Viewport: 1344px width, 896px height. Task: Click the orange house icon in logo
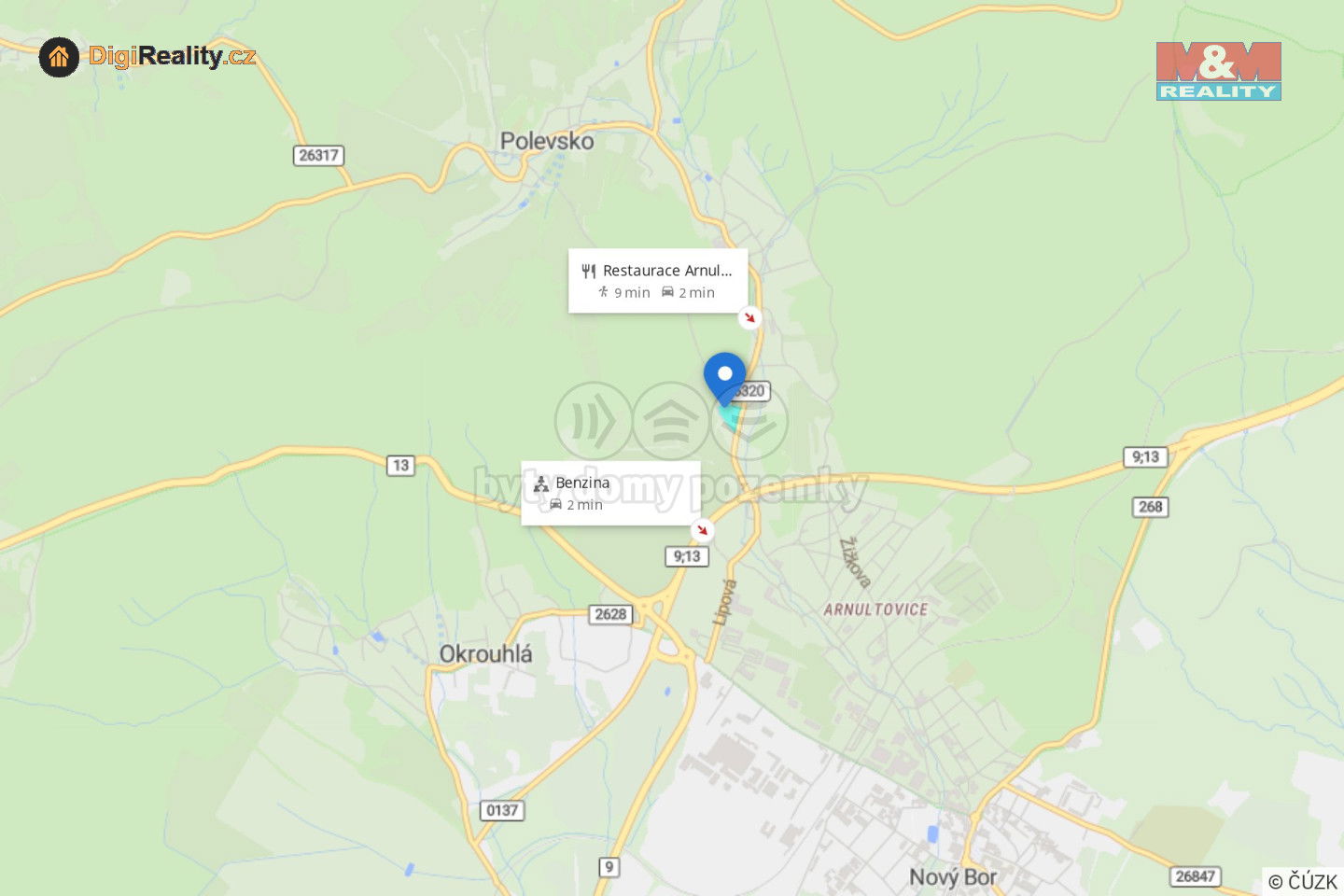point(59,57)
